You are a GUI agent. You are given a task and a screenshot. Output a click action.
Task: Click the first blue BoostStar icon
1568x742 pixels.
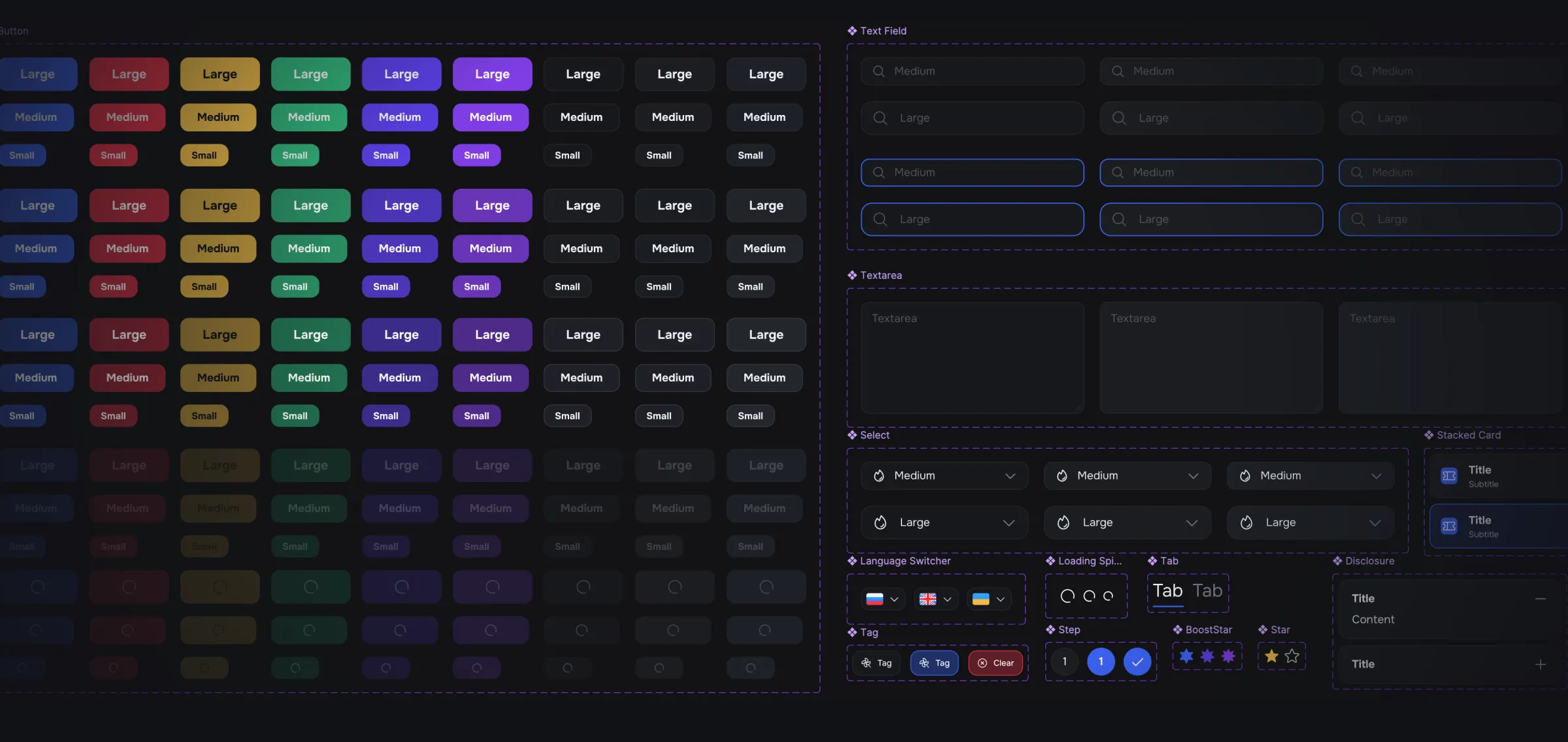click(x=1186, y=656)
